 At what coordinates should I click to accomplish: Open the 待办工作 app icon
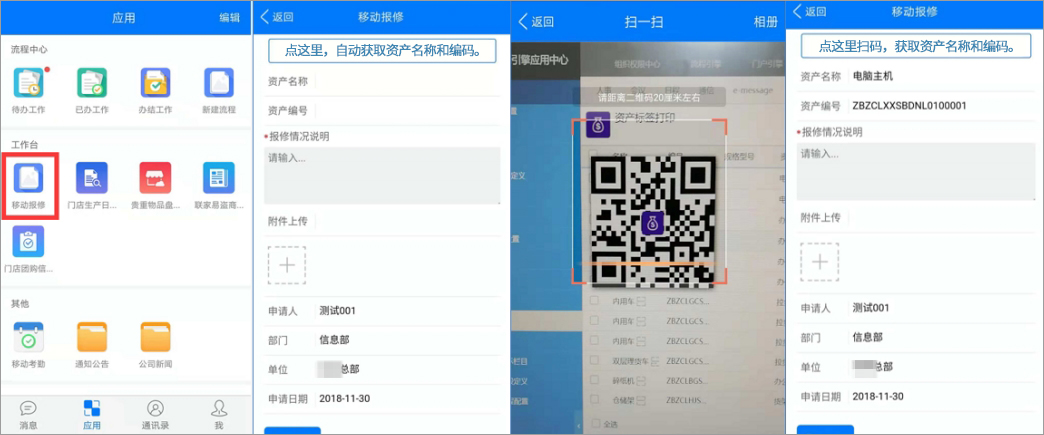click(x=29, y=83)
